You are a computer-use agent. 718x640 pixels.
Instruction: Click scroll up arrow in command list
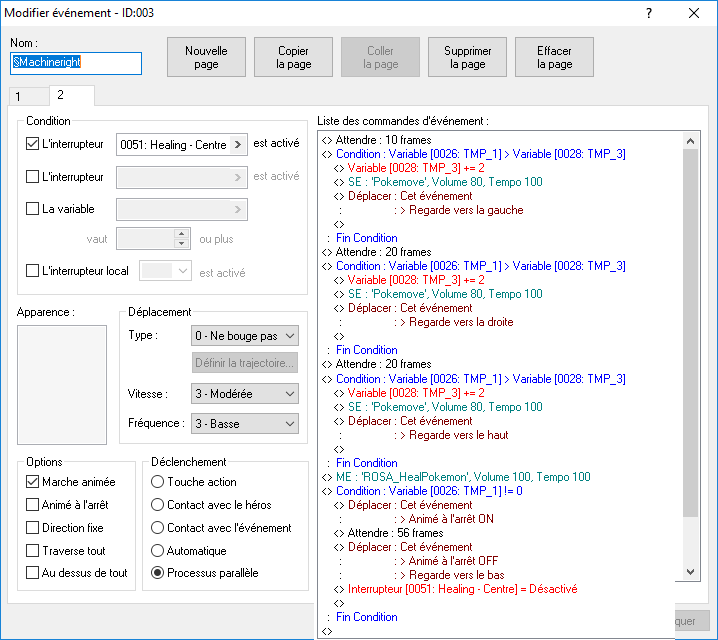pos(691,141)
